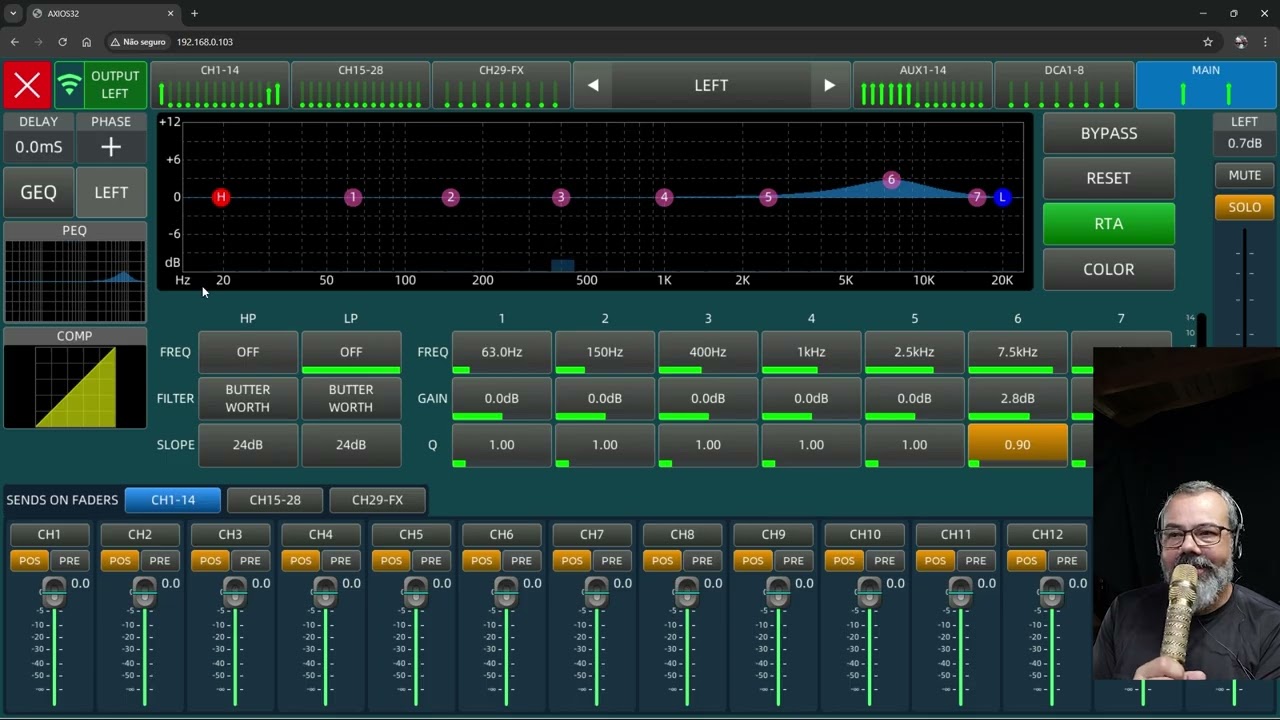Screen dimensions: 1280x720
Task: Switch to AUX1-14 meter bank tab
Action: tap(923, 85)
